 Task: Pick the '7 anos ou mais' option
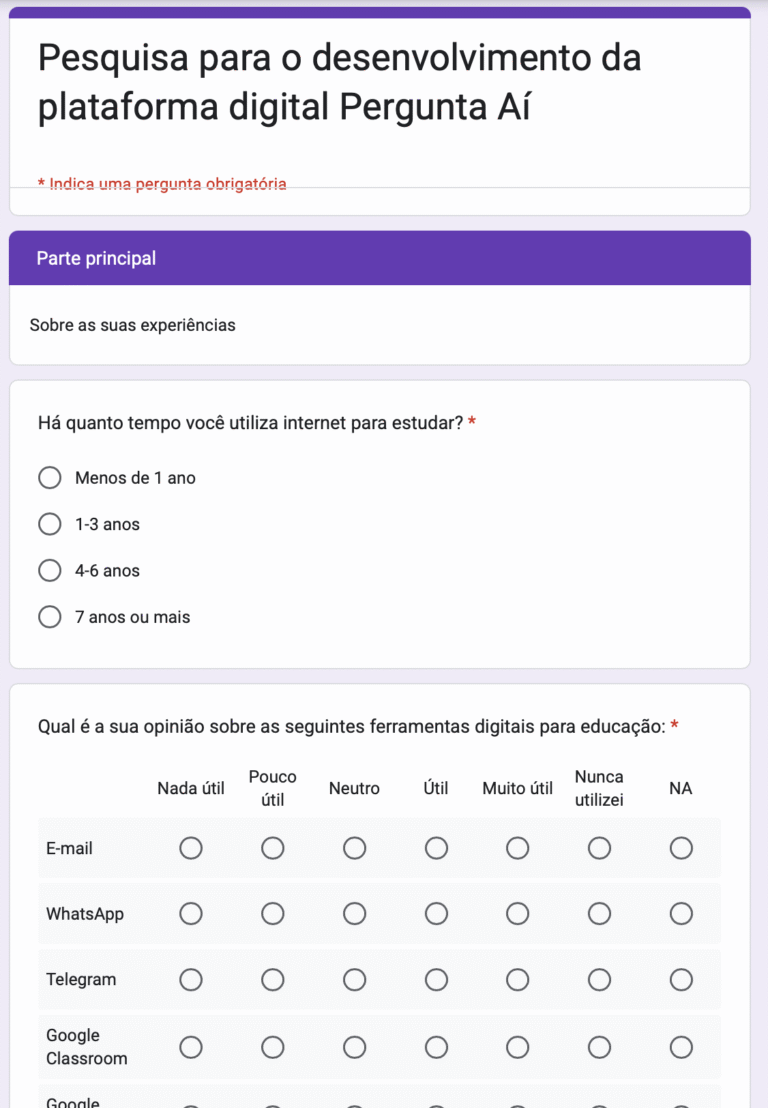click(50, 617)
